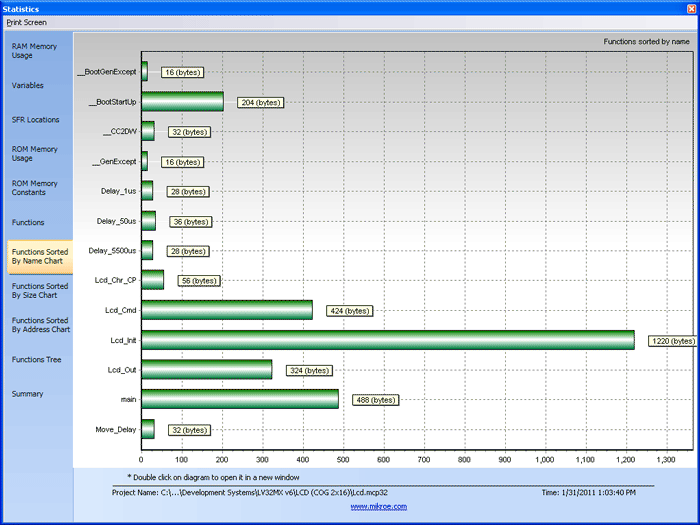Click the '36 (bytes)' value label
The height and width of the screenshot is (525, 700).
tap(191, 222)
